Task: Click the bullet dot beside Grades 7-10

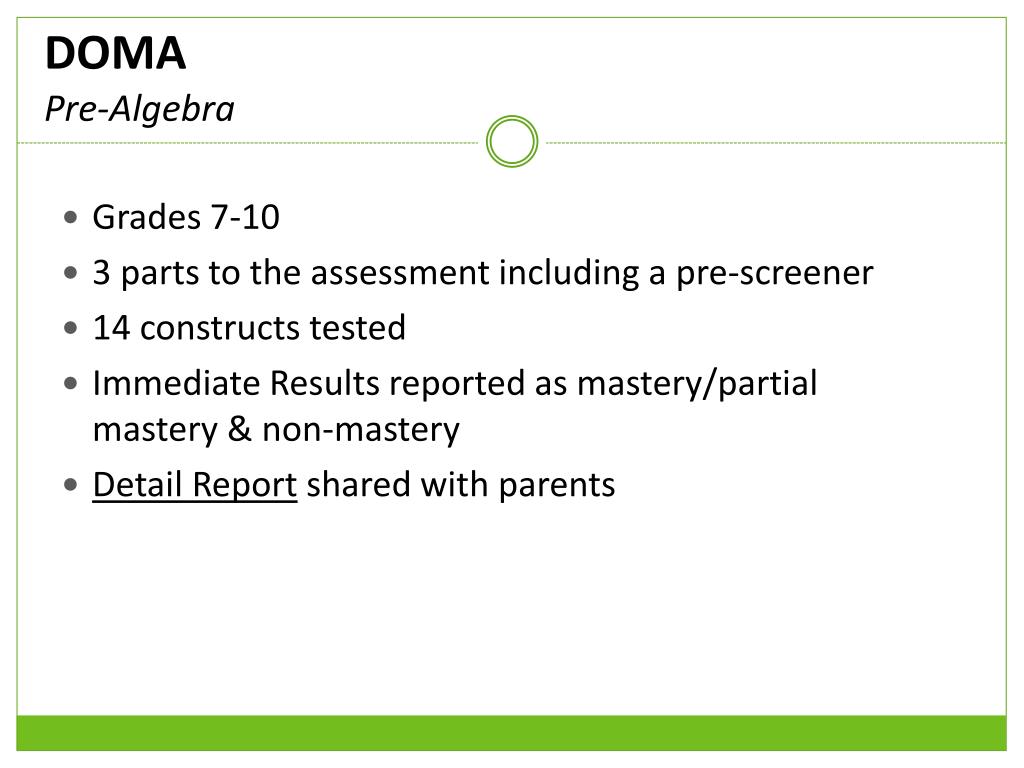Action: click(69, 217)
